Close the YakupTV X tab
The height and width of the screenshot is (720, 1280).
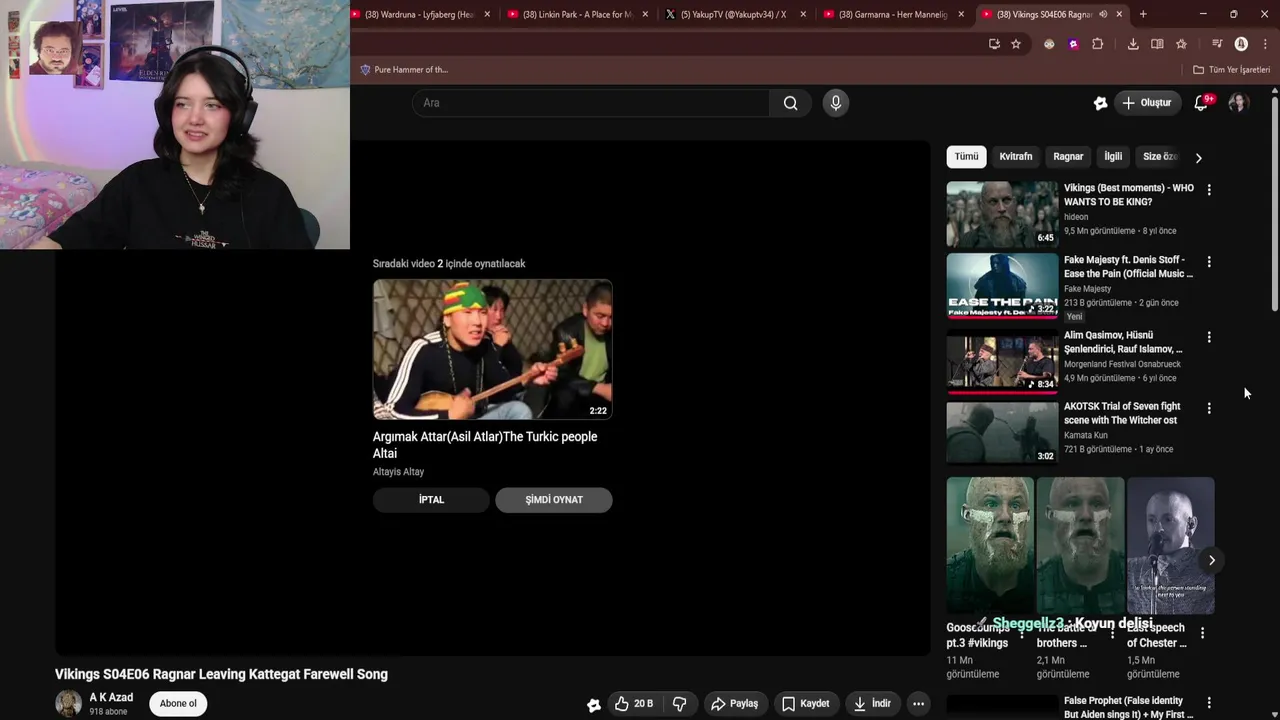click(802, 14)
